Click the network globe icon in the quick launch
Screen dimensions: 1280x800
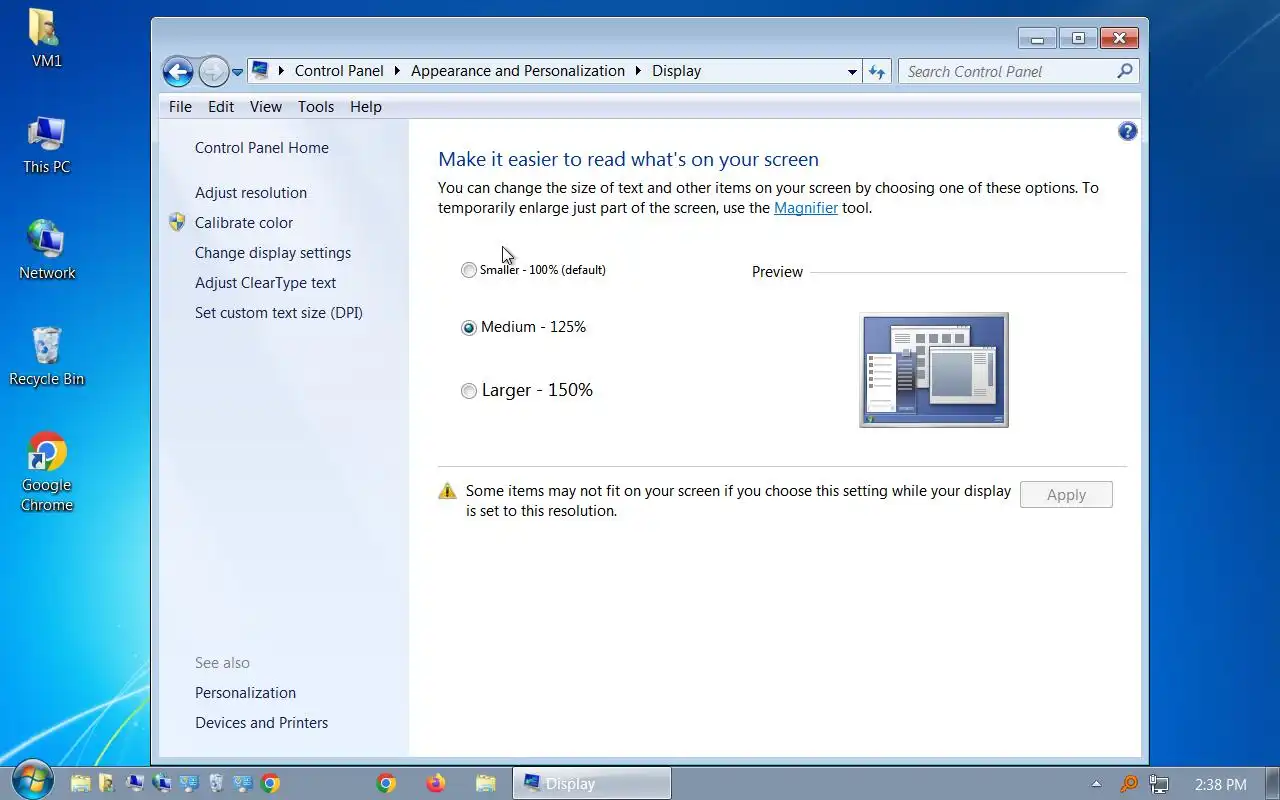tap(161, 783)
